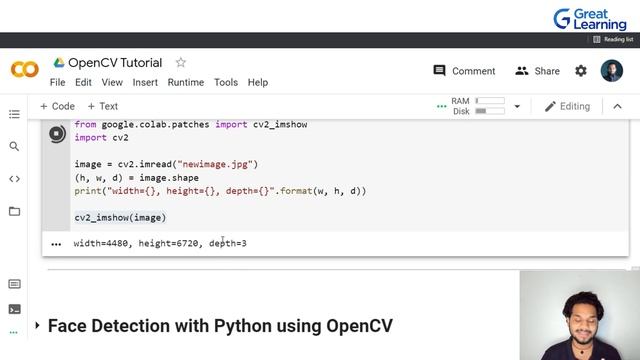Screen dimensions: 640x360
Task: Click the Face Detection with Python heading
Action: [x=220, y=326]
